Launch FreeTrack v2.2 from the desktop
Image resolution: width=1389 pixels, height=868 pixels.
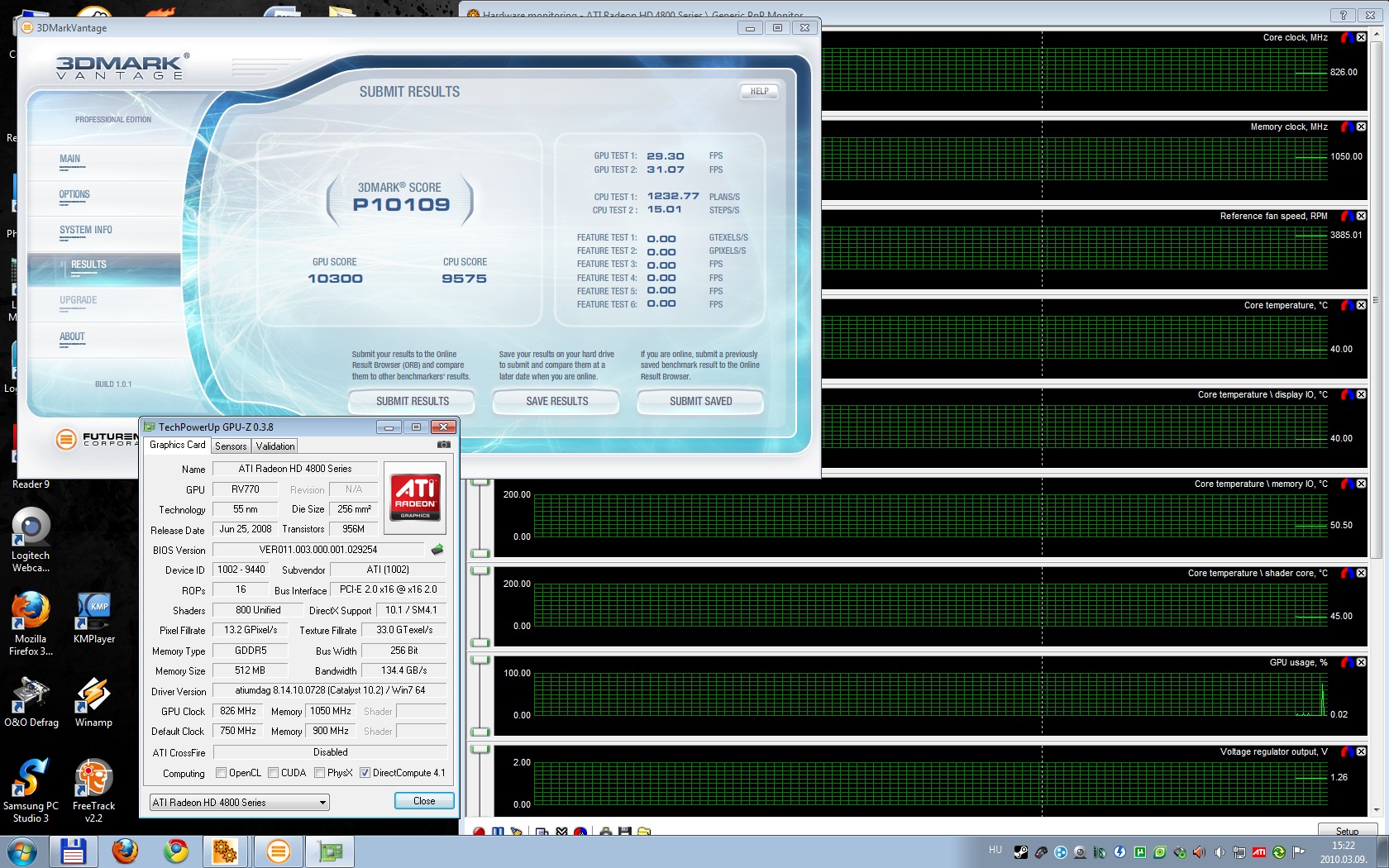pyautogui.click(x=93, y=790)
